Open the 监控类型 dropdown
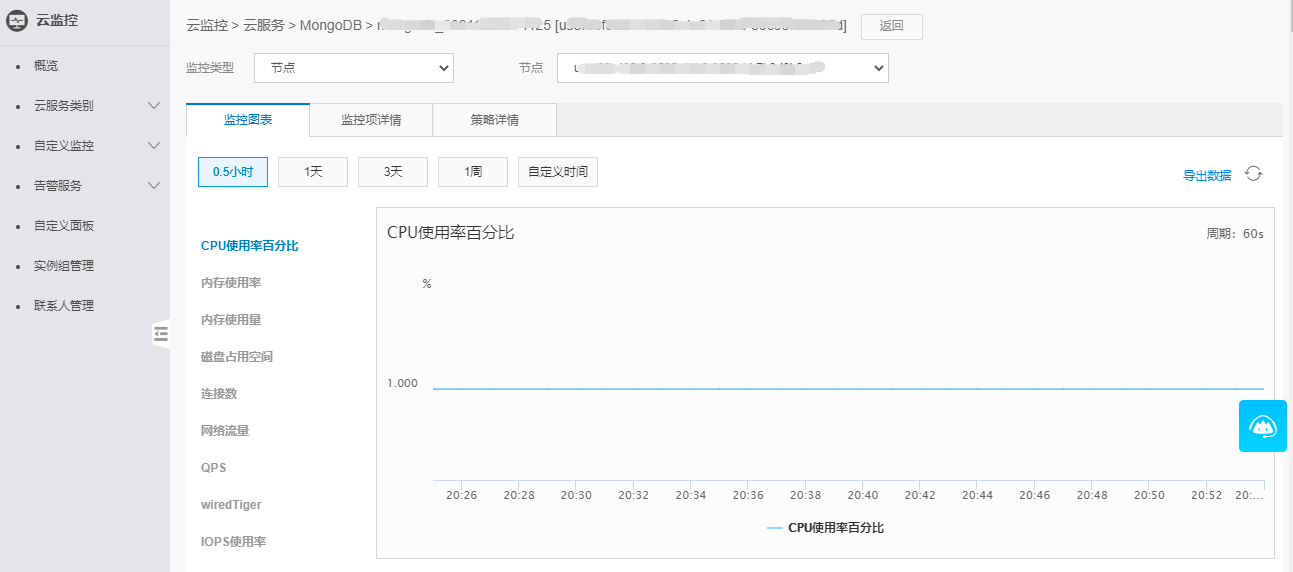 pos(354,68)
